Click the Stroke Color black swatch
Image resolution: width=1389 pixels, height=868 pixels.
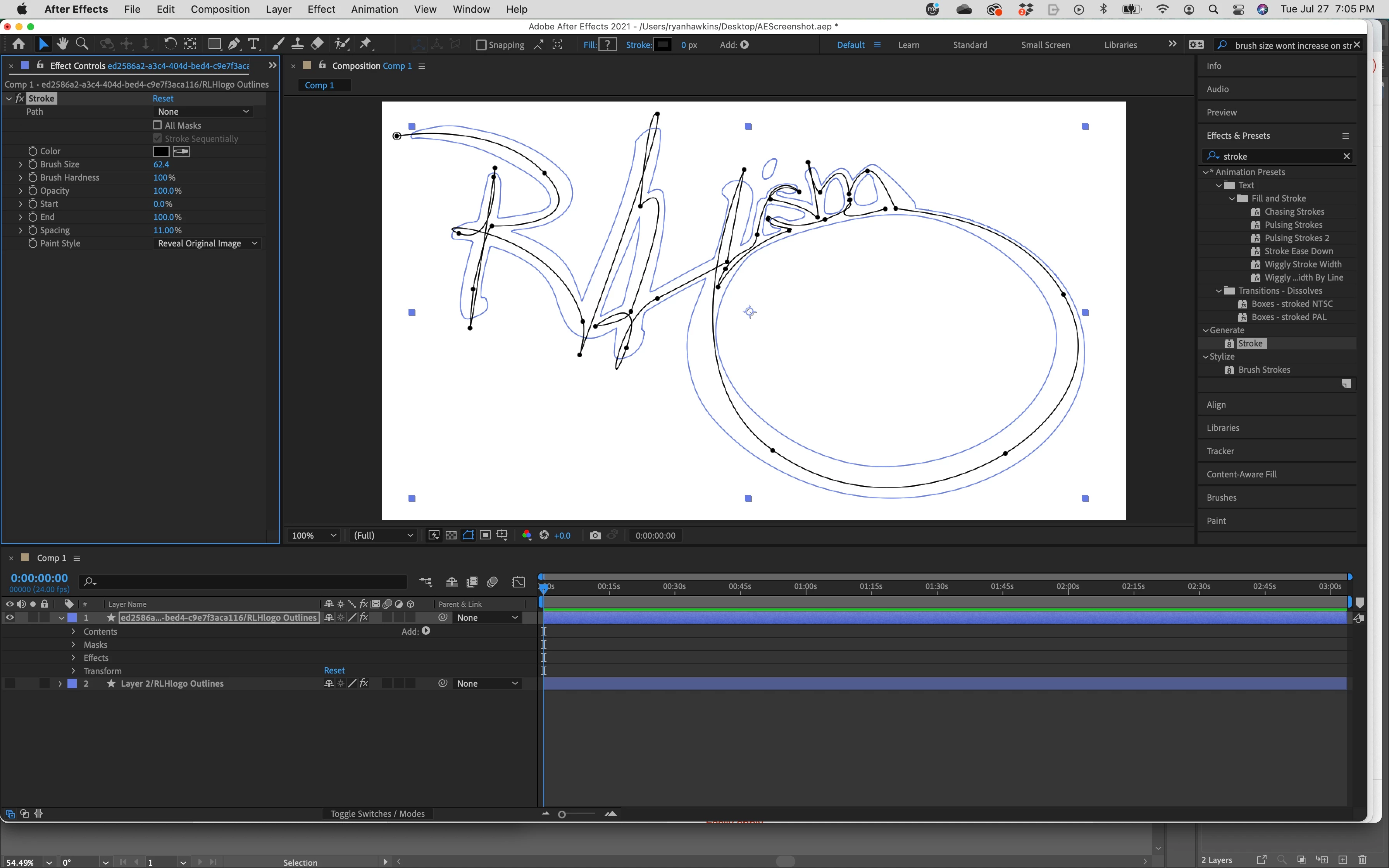[161, 152]
